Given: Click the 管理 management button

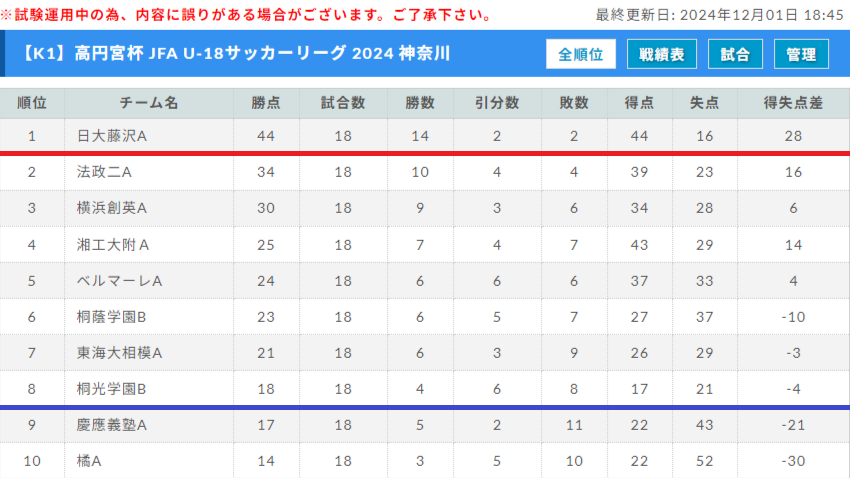Looking at the screenshot, I should click(801, 54).
